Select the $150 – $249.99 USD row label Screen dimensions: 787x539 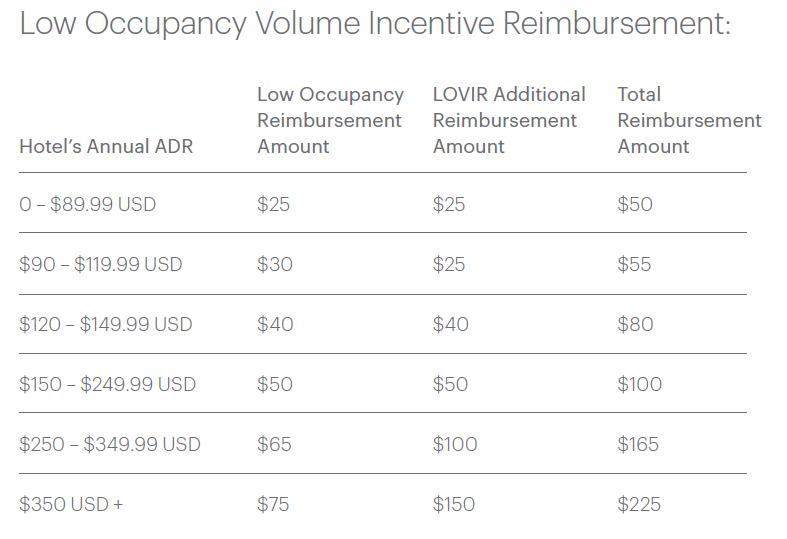click(108, 384)
